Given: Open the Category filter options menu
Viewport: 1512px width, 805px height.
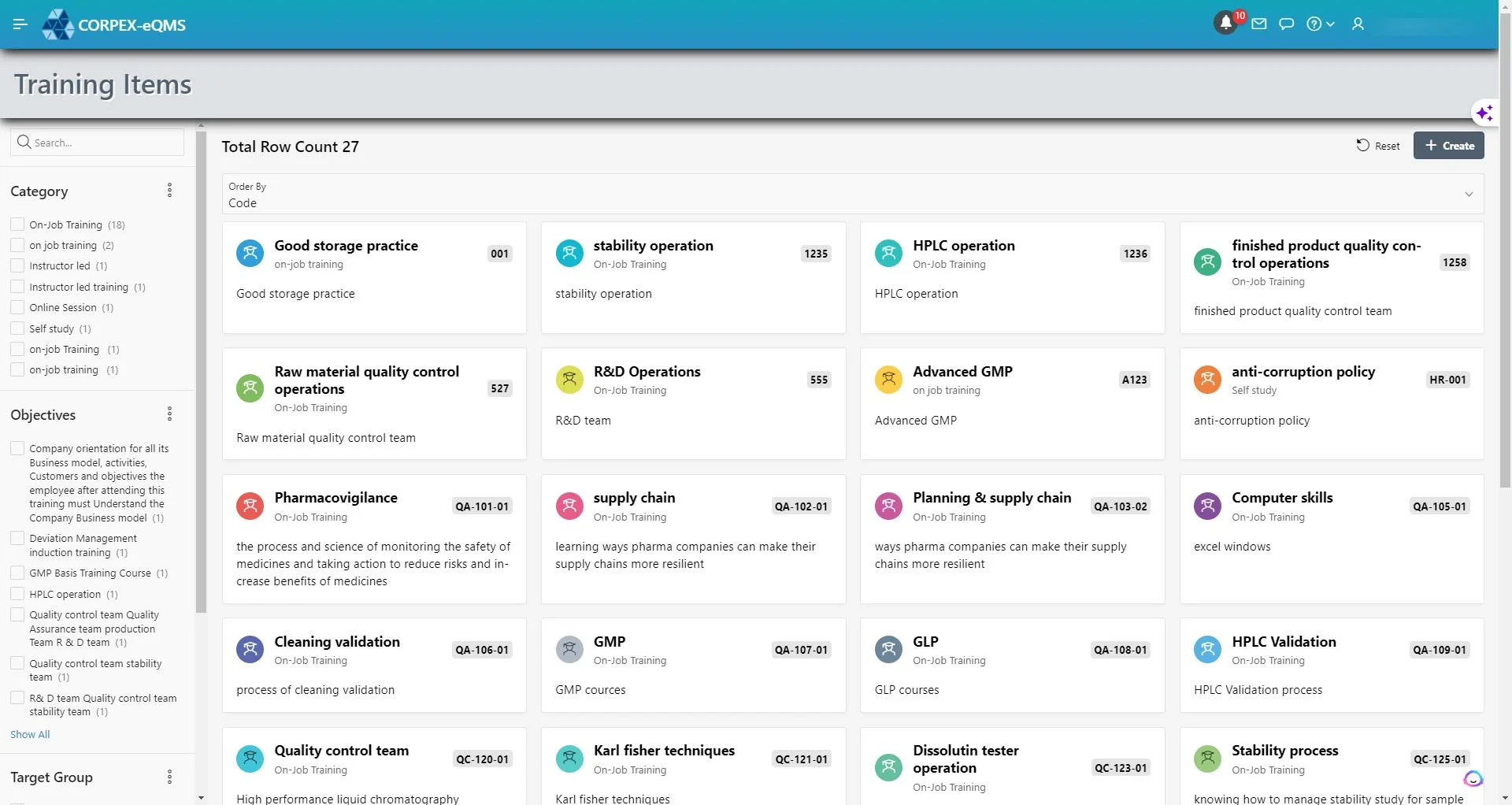Looking at the screenshot, I should [169, 191].
